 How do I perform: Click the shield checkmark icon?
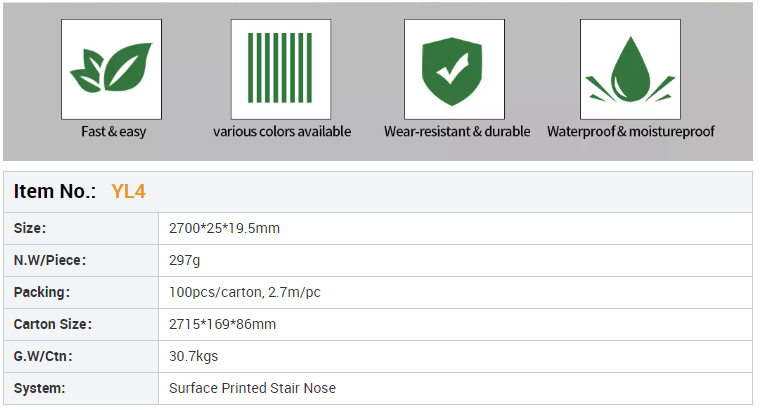454,69
